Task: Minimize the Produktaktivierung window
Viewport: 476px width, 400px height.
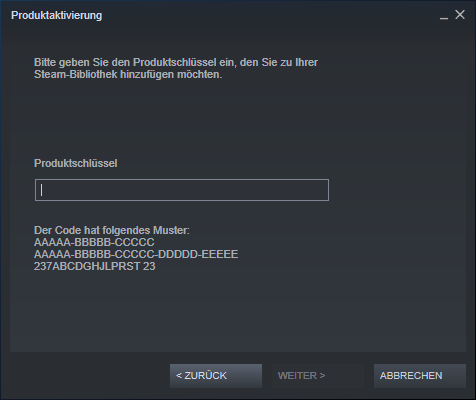Action: click(444, 15)
